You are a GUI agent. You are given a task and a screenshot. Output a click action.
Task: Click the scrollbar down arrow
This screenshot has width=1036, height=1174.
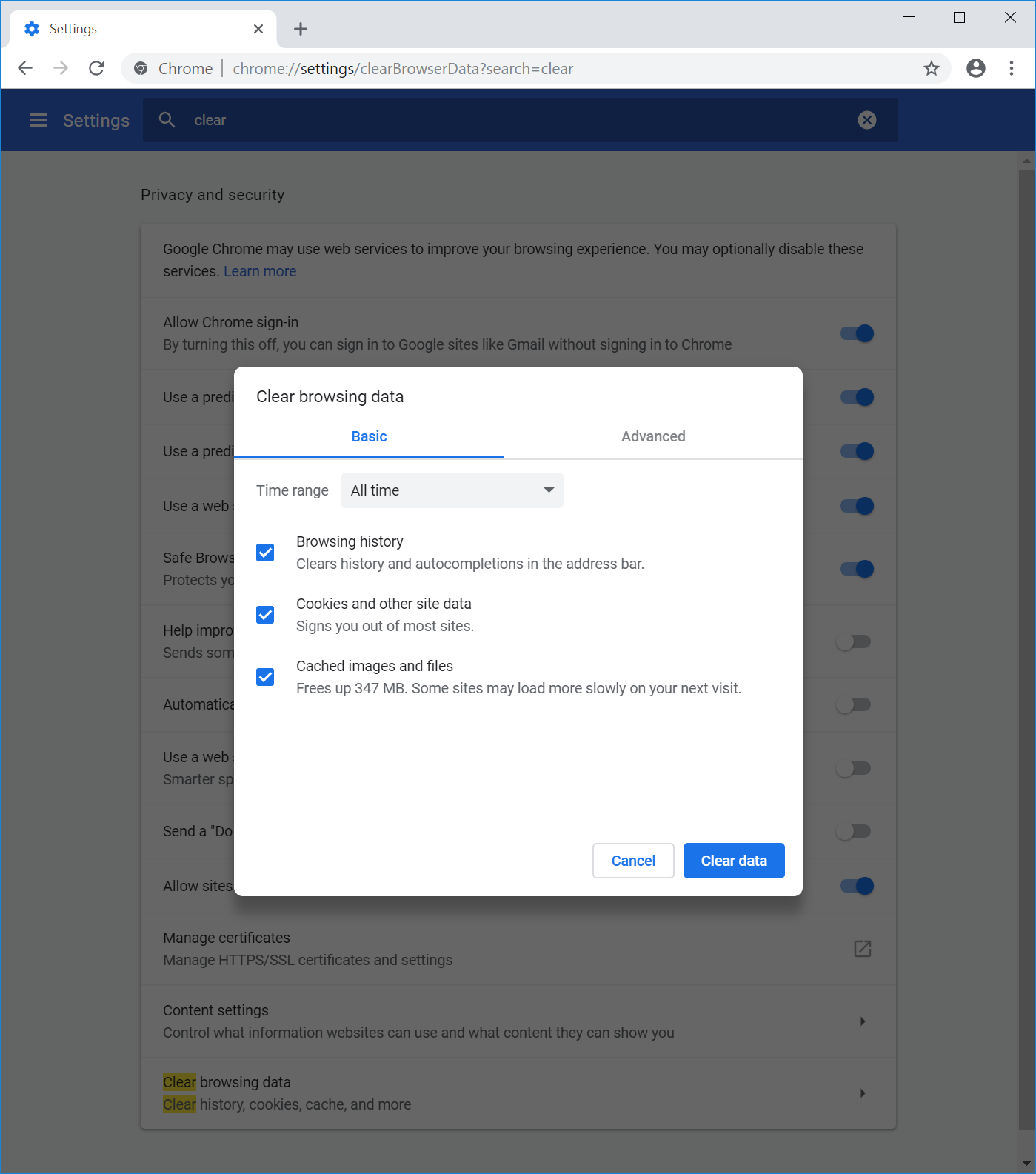click(1026, 1162)
